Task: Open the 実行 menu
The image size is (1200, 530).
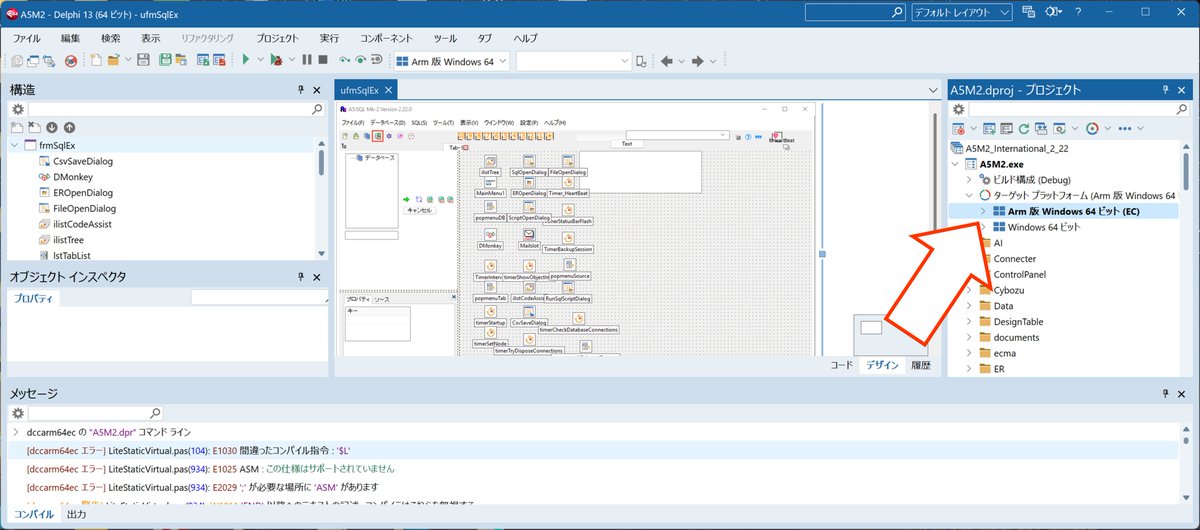Action: tap(329, 37)
